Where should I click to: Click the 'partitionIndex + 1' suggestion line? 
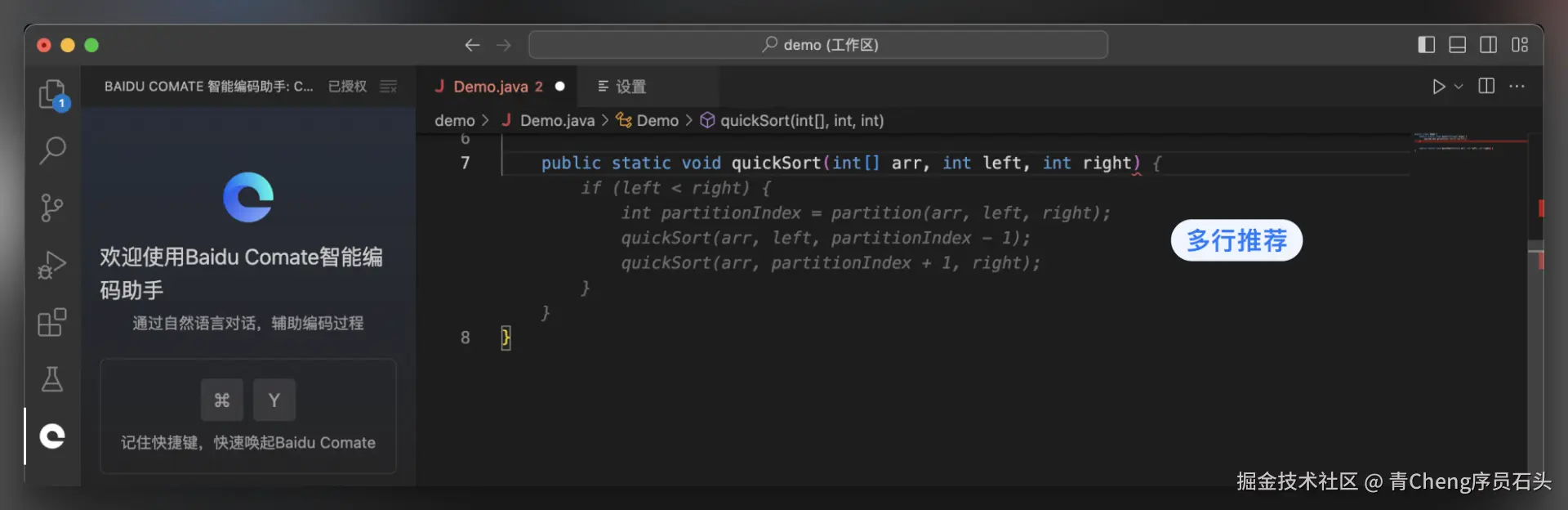tap(831, 263)
